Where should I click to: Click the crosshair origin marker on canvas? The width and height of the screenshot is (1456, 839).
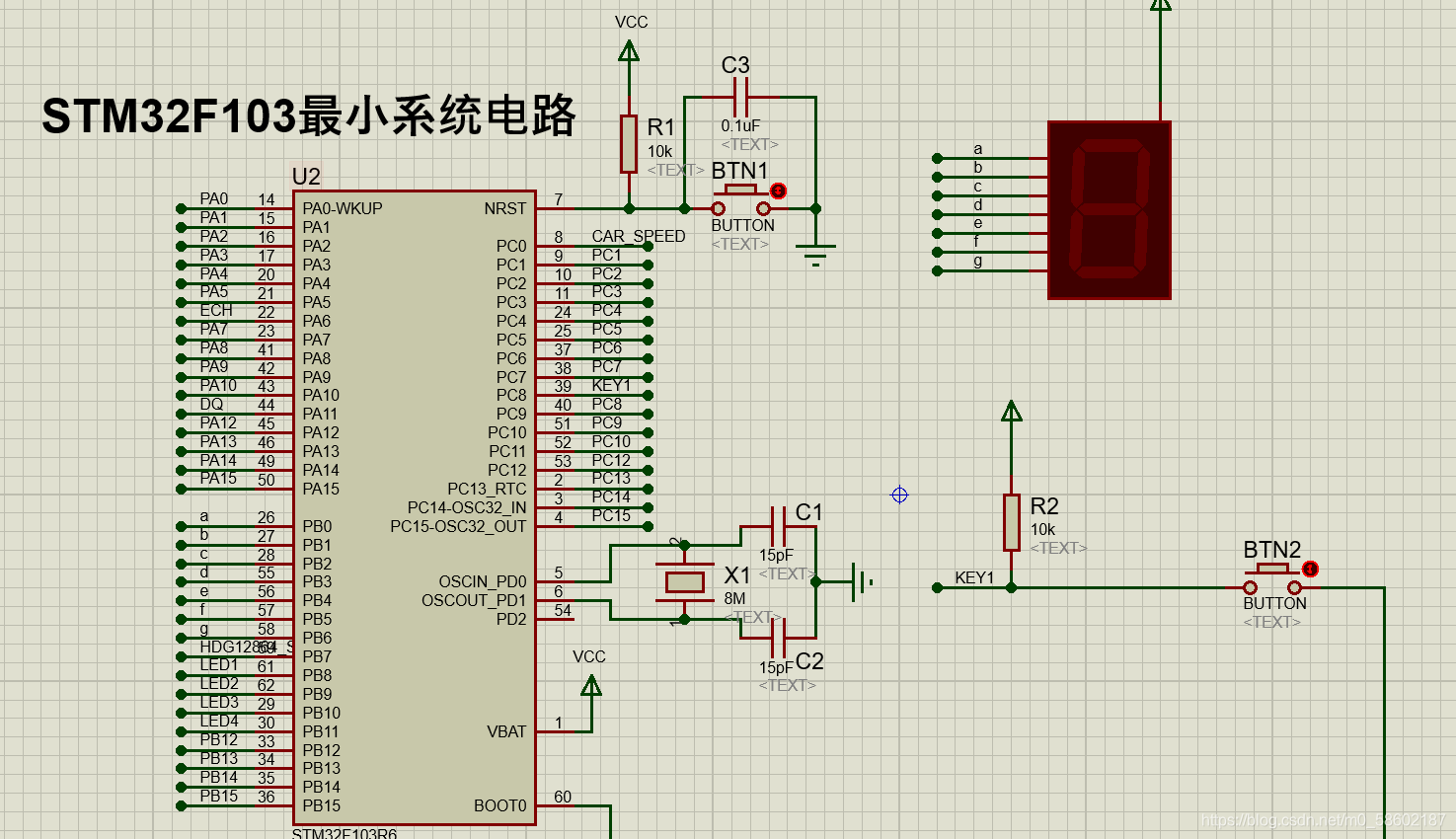tap(899, 495)
